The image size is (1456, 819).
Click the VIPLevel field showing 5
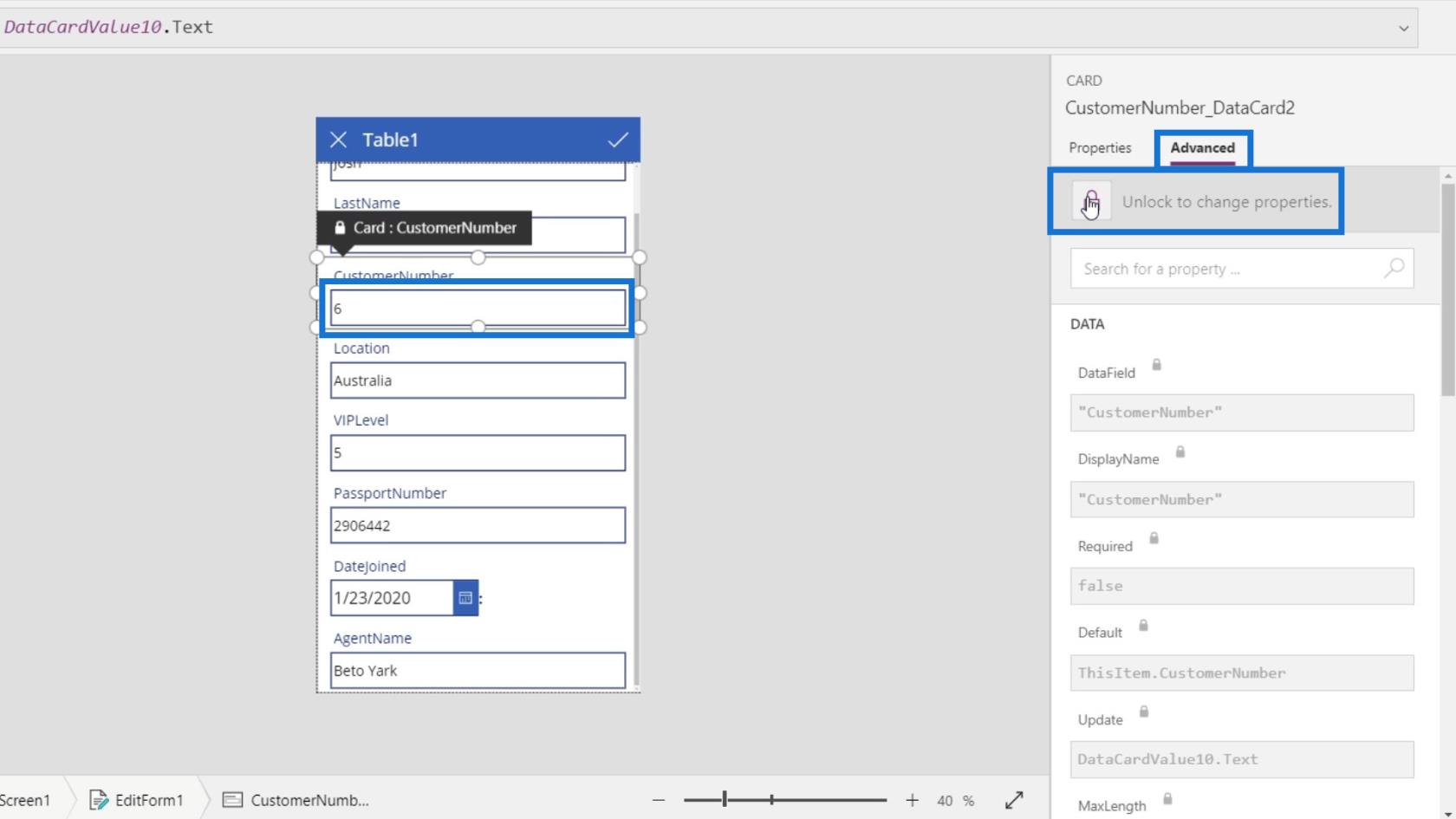478,452
